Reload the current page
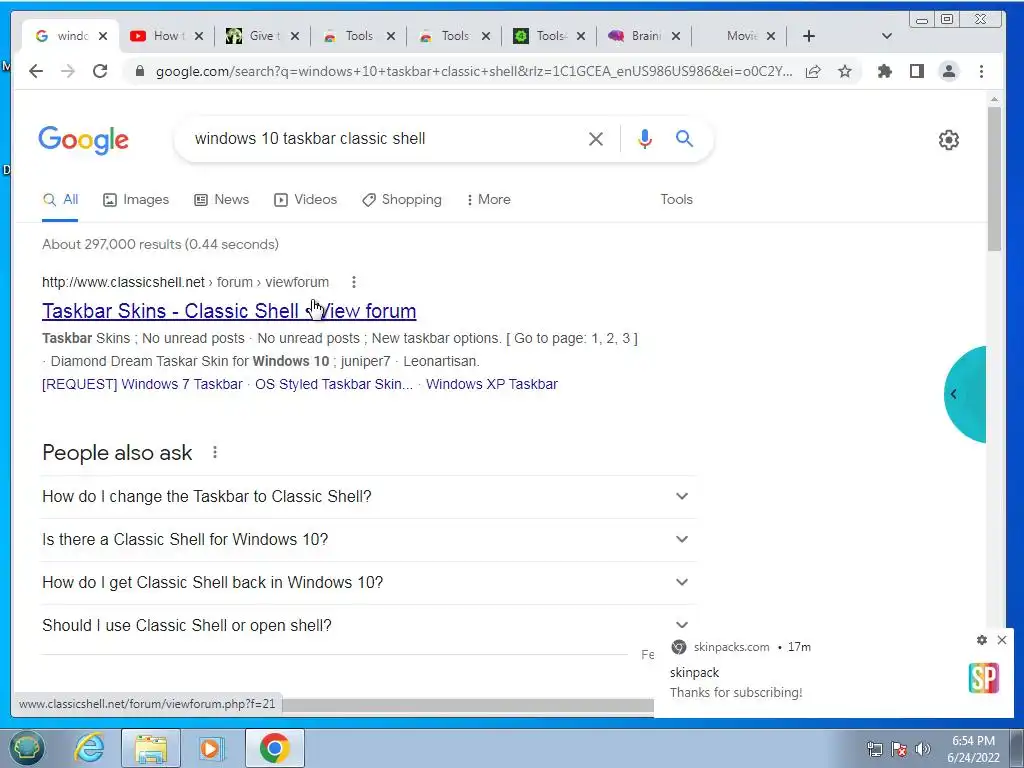 tap(100, 71)
